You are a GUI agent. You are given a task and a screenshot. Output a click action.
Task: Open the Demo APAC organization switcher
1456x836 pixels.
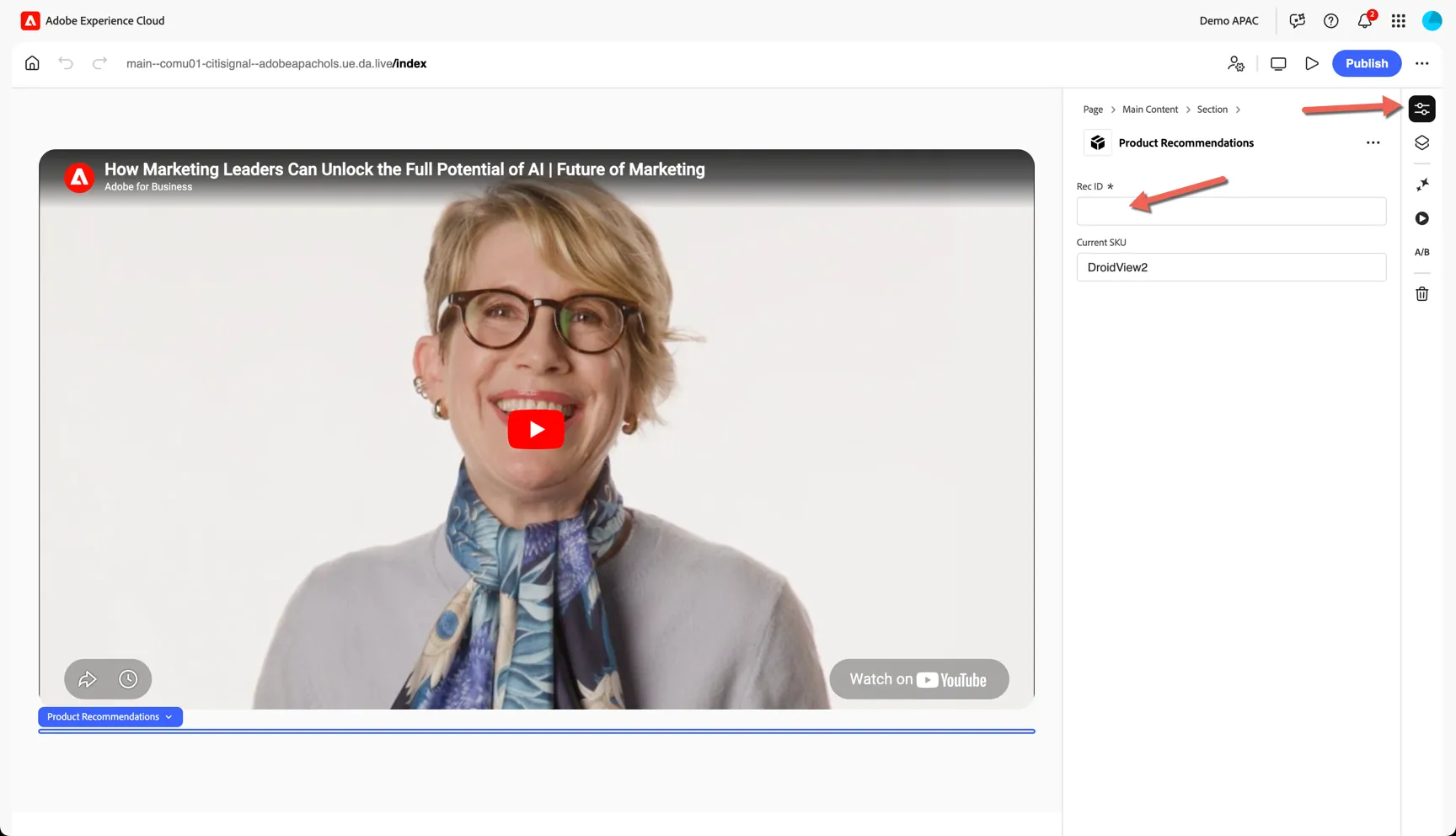click(x=1229, y=21)
